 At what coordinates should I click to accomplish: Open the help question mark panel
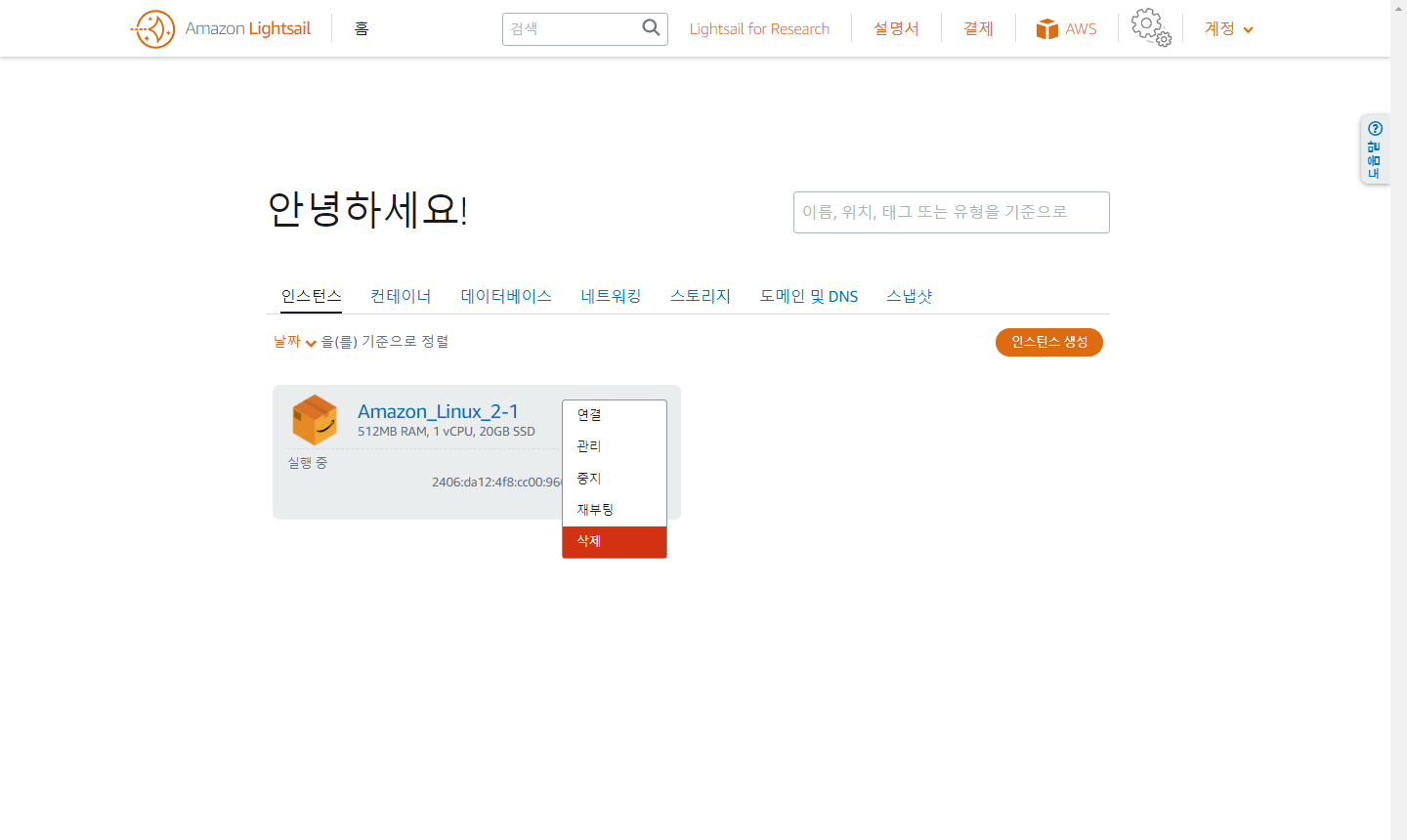(x=1375, y=149)
